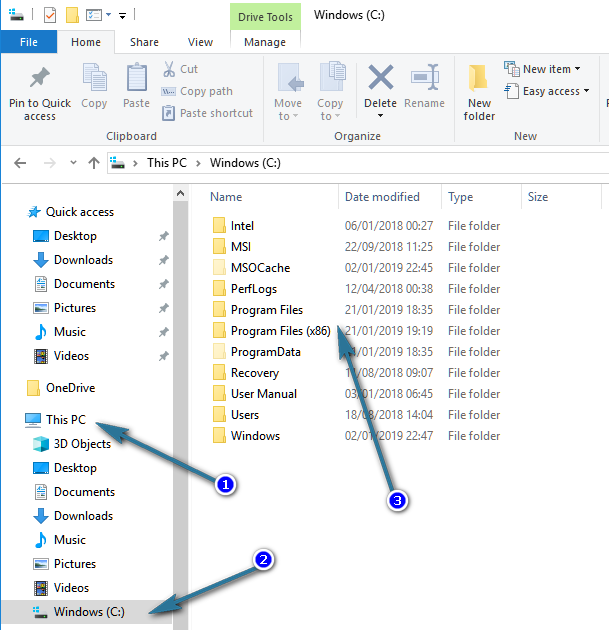
Task: Click Properties checkmark icon in title bar
Action: point(50,15)
